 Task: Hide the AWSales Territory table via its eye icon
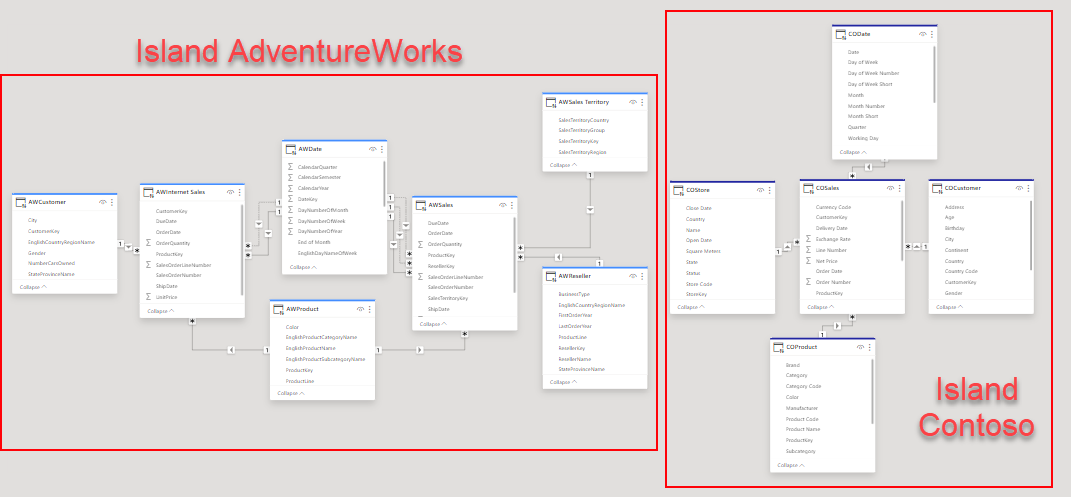(x=632, y=102)
